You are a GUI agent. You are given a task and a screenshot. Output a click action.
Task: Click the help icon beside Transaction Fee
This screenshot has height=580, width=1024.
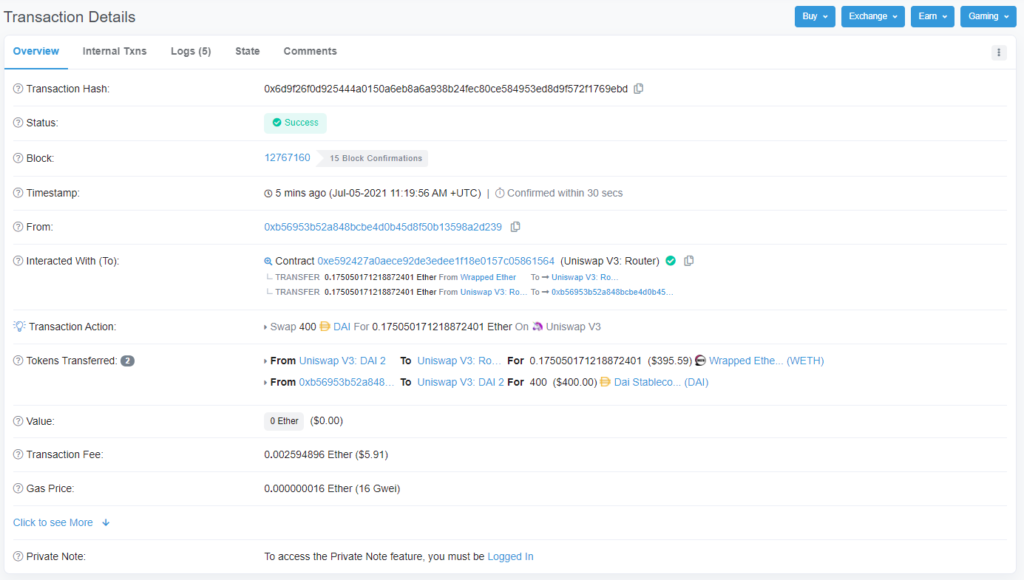click(x=18, y=455)
